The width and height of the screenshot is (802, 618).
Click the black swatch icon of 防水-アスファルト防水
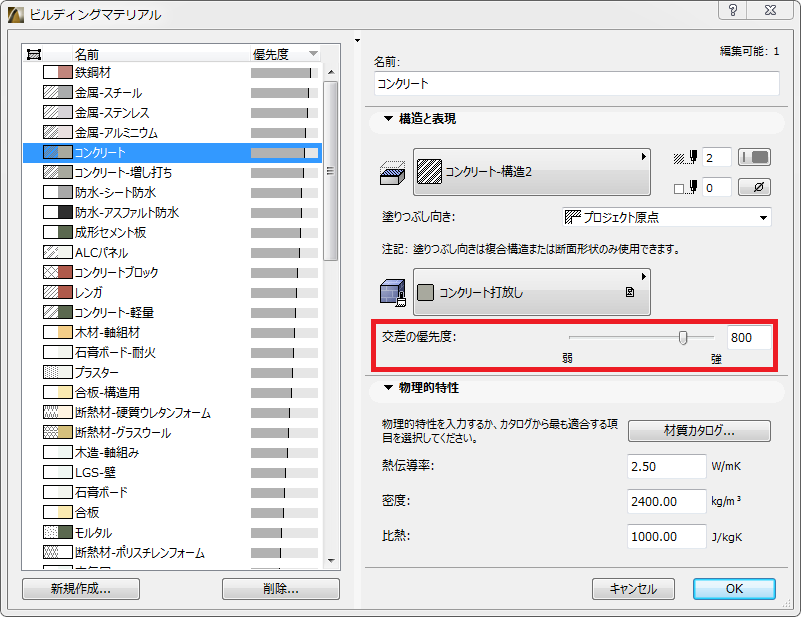[x=65, y=212]
